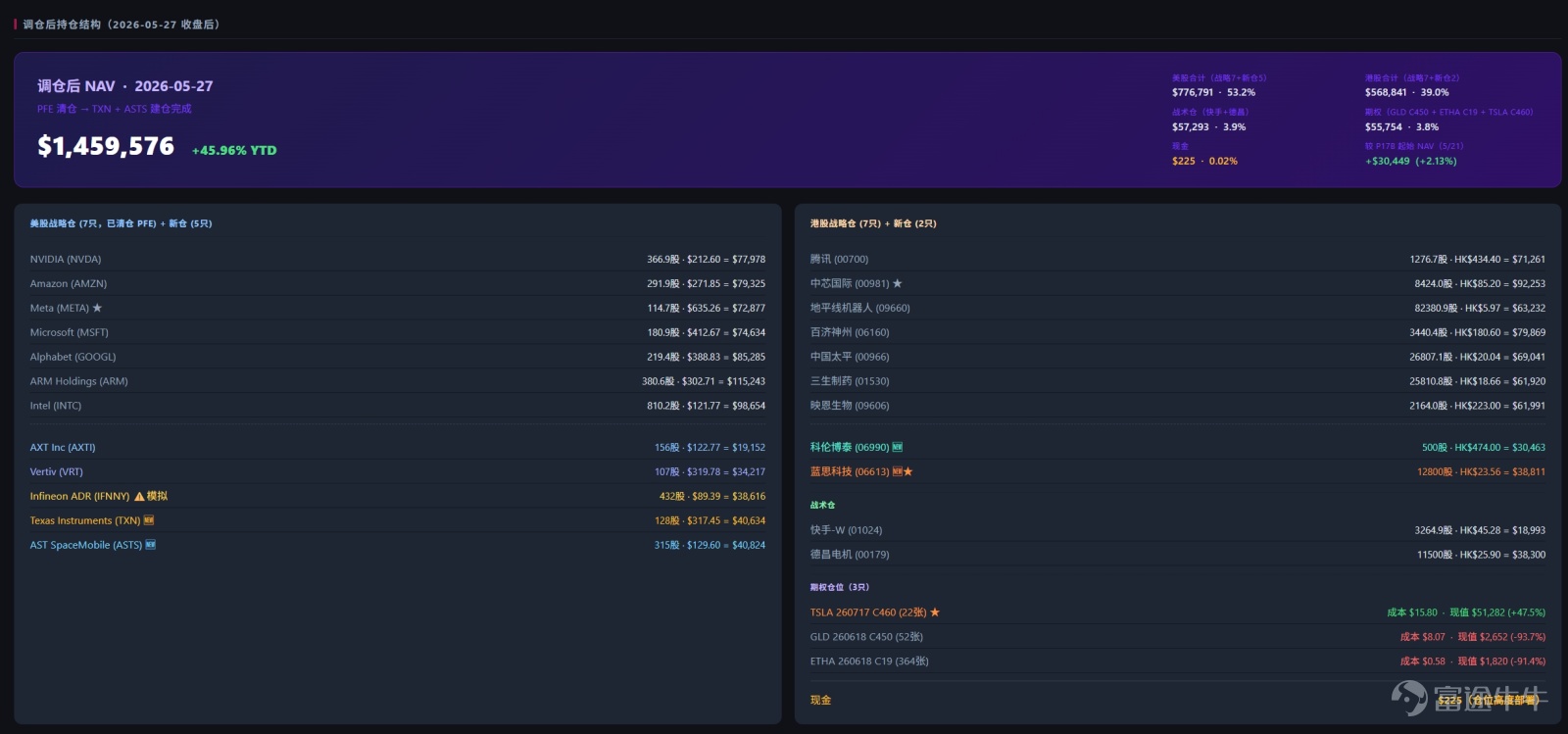1568x734 pixels.
Task: Click the NAV change +$30,449 (+2.13%)
Action: click(1410, 161)
